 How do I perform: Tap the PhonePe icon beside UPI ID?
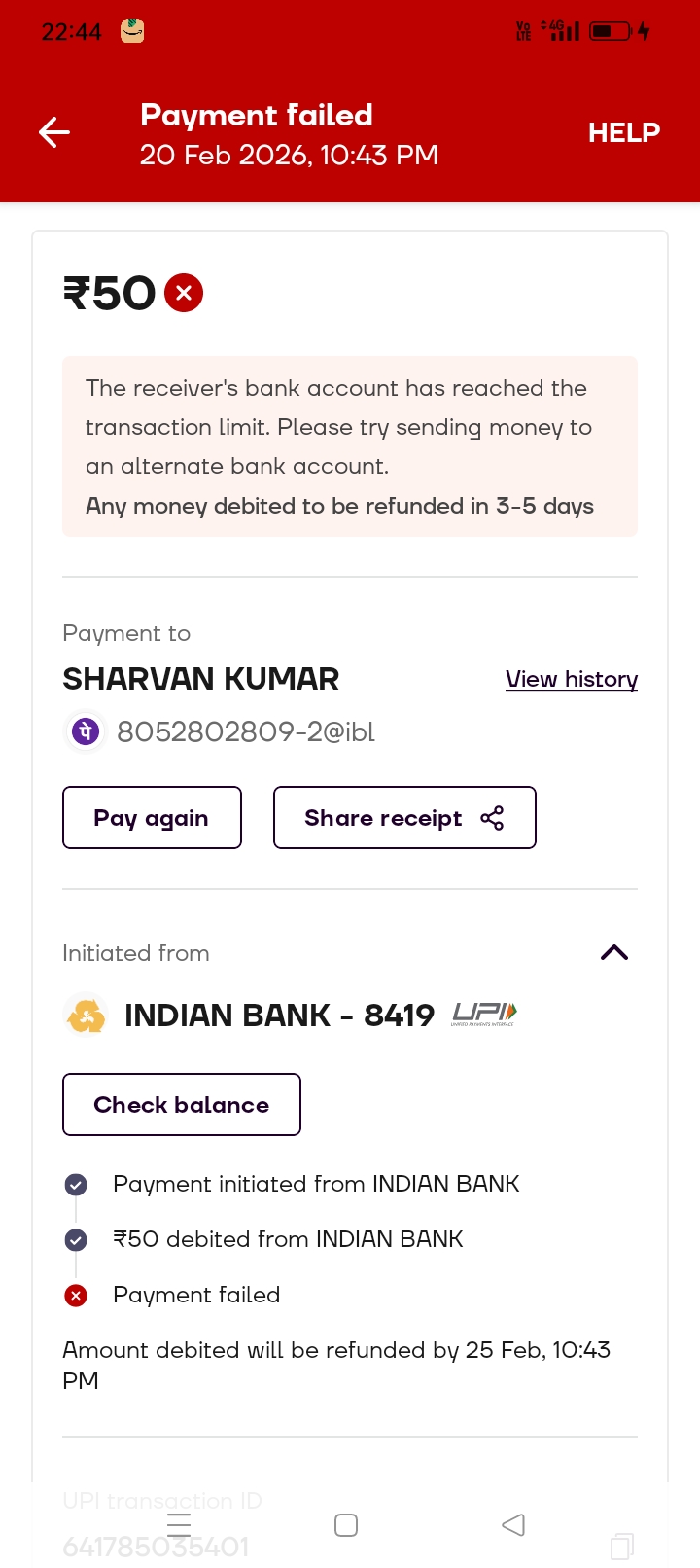click(x=86, y=731)
